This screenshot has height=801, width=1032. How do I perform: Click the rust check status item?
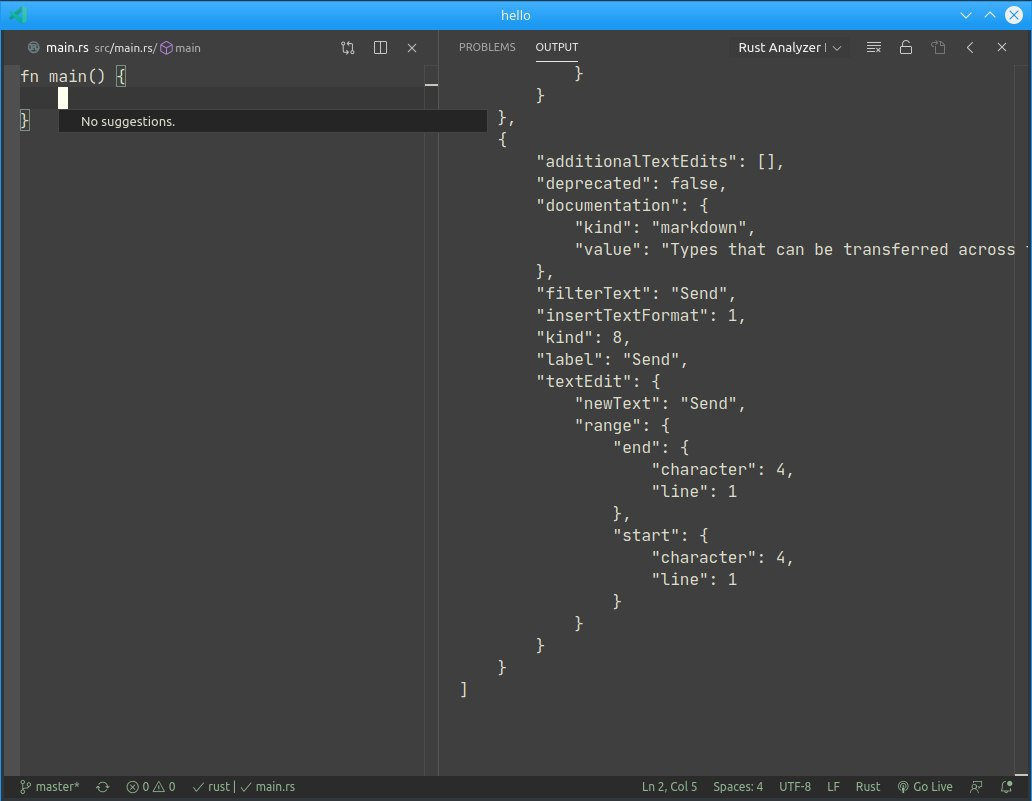tap(211, 787)
